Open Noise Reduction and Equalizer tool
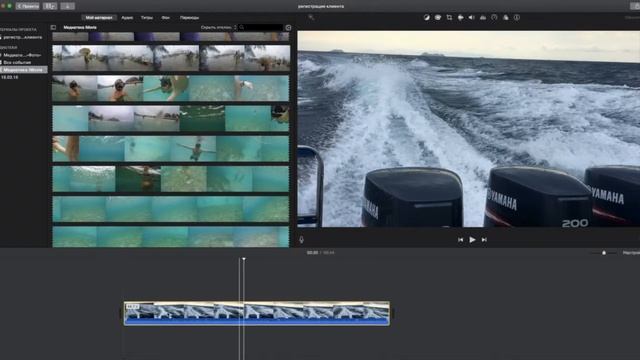 point(483,18)
